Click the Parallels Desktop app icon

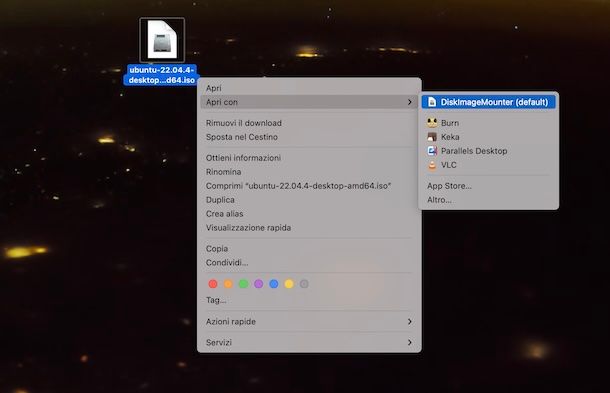432,151
